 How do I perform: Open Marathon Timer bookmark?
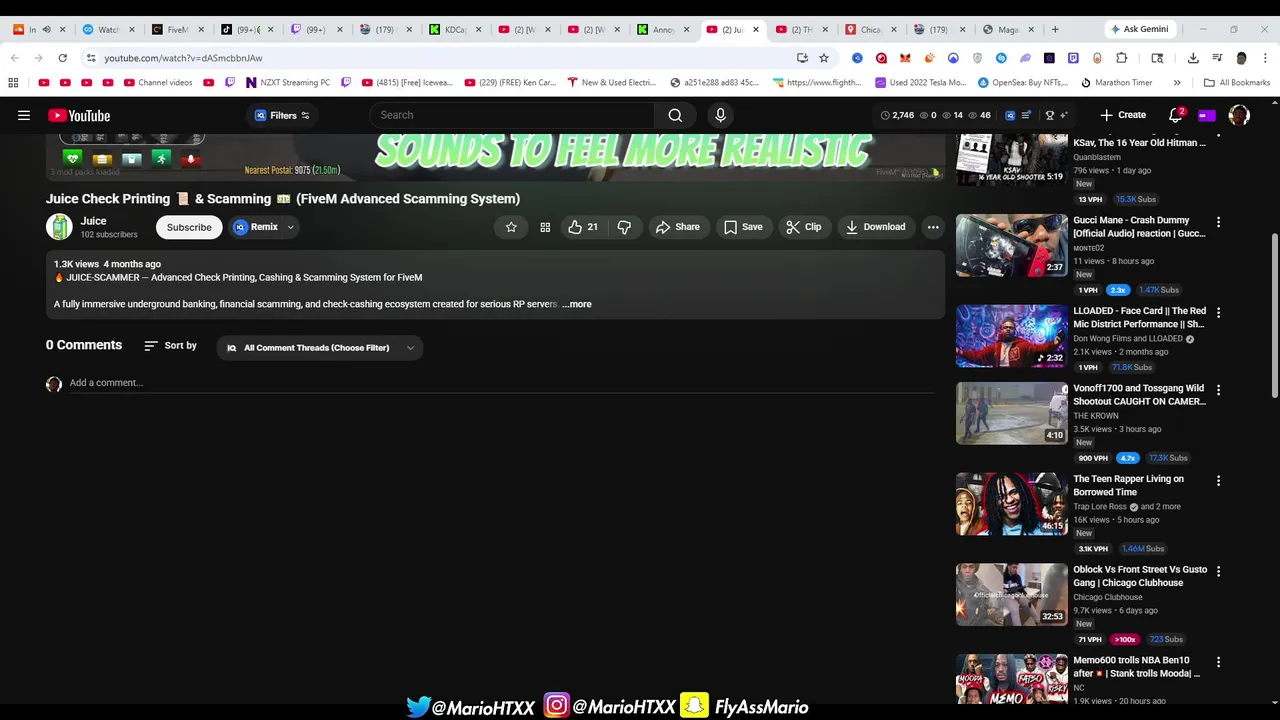(x=1116, y=82)
